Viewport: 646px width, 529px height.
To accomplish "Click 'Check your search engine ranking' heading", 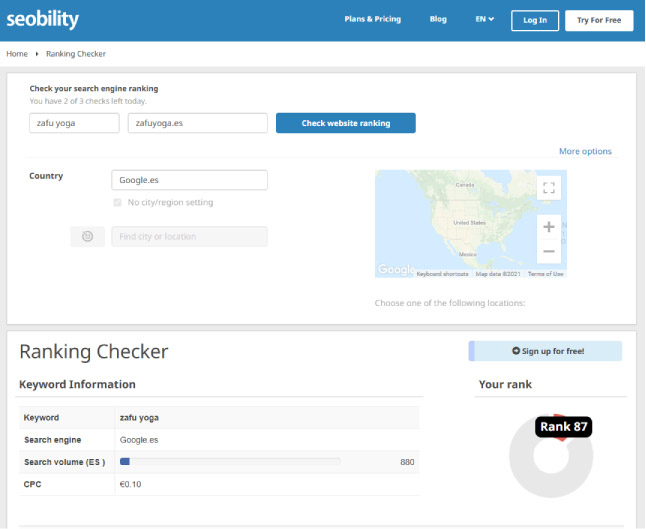I will click(94, 89).
